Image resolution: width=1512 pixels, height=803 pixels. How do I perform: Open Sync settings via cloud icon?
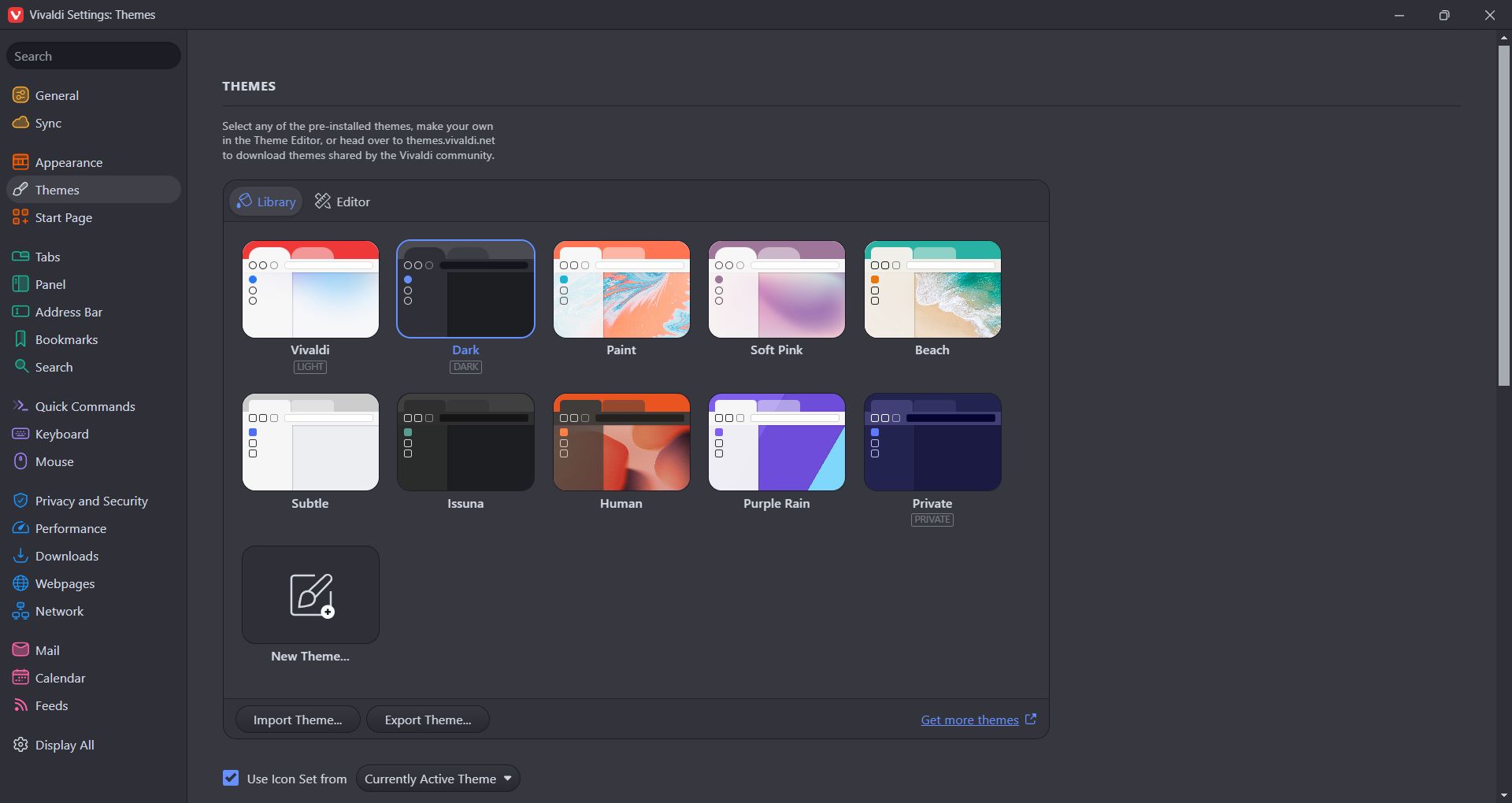(20, 123)
